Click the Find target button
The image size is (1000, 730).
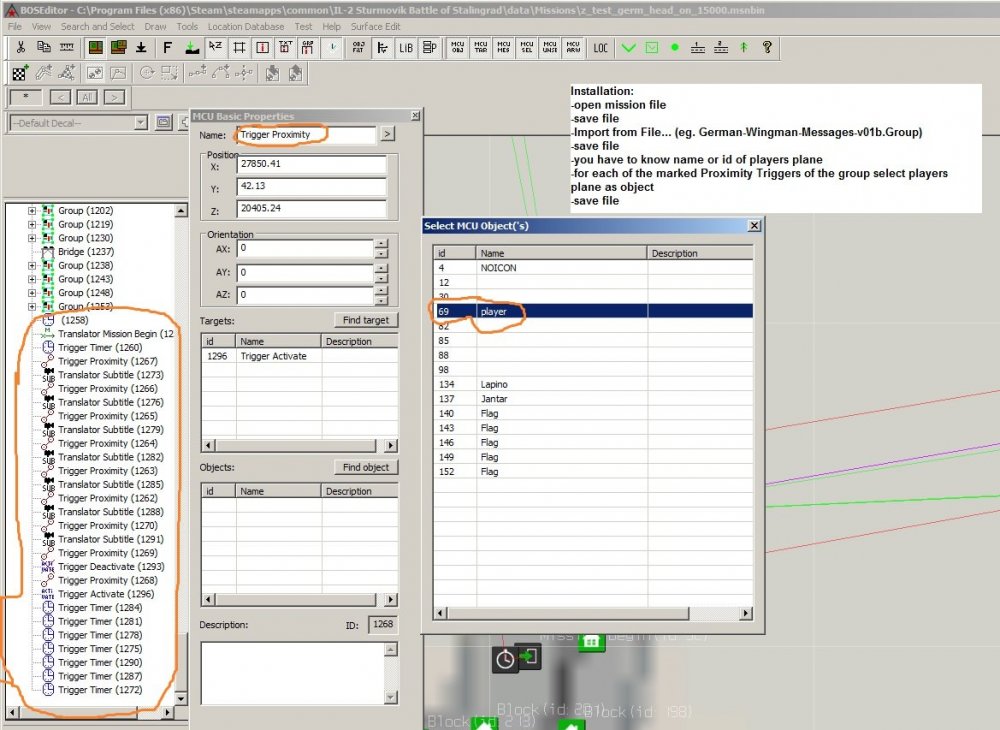[x=365, y=320]
